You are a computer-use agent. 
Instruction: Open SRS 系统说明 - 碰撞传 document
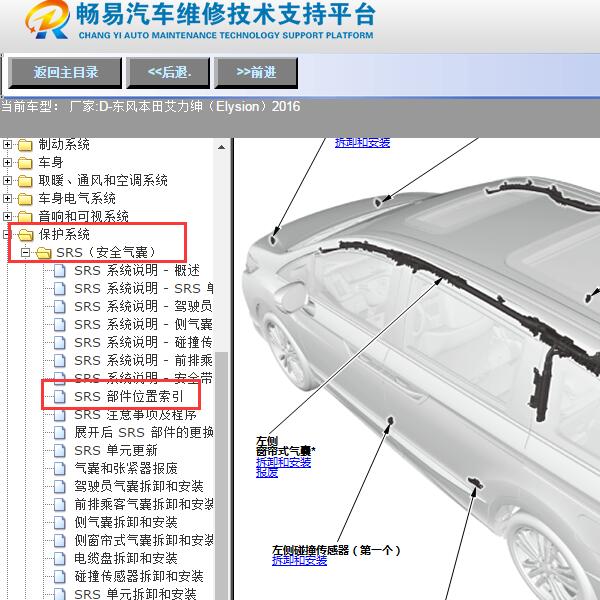[143, 342]
